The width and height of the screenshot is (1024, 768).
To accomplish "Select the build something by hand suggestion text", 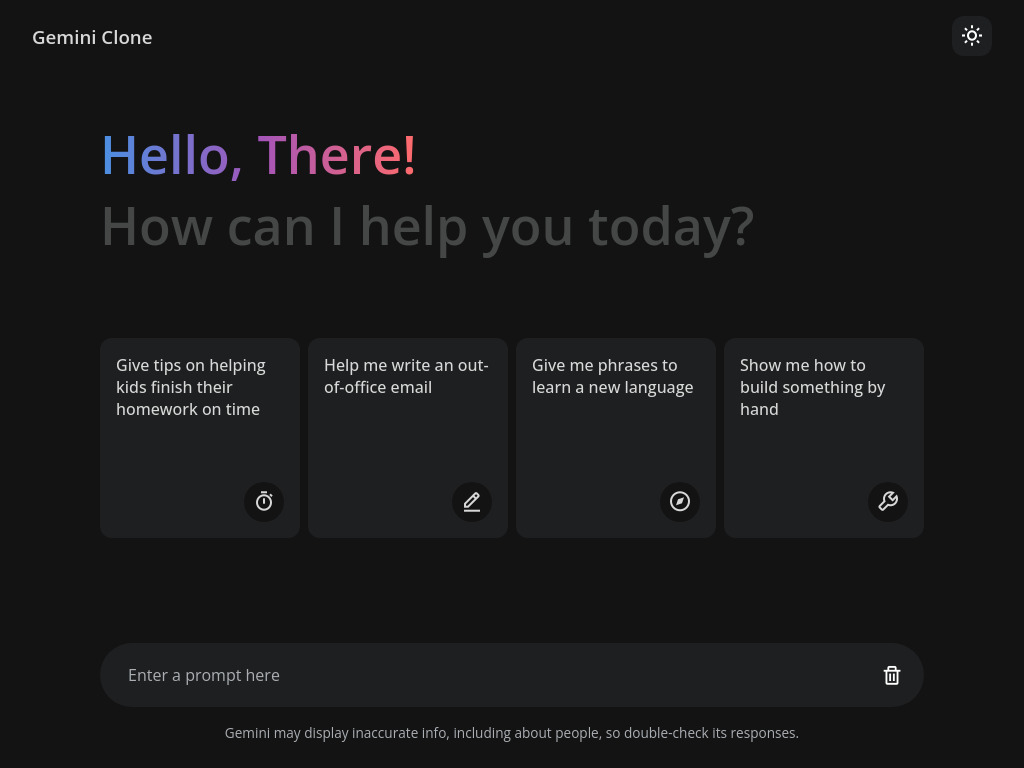I will [x=812, y=387].
